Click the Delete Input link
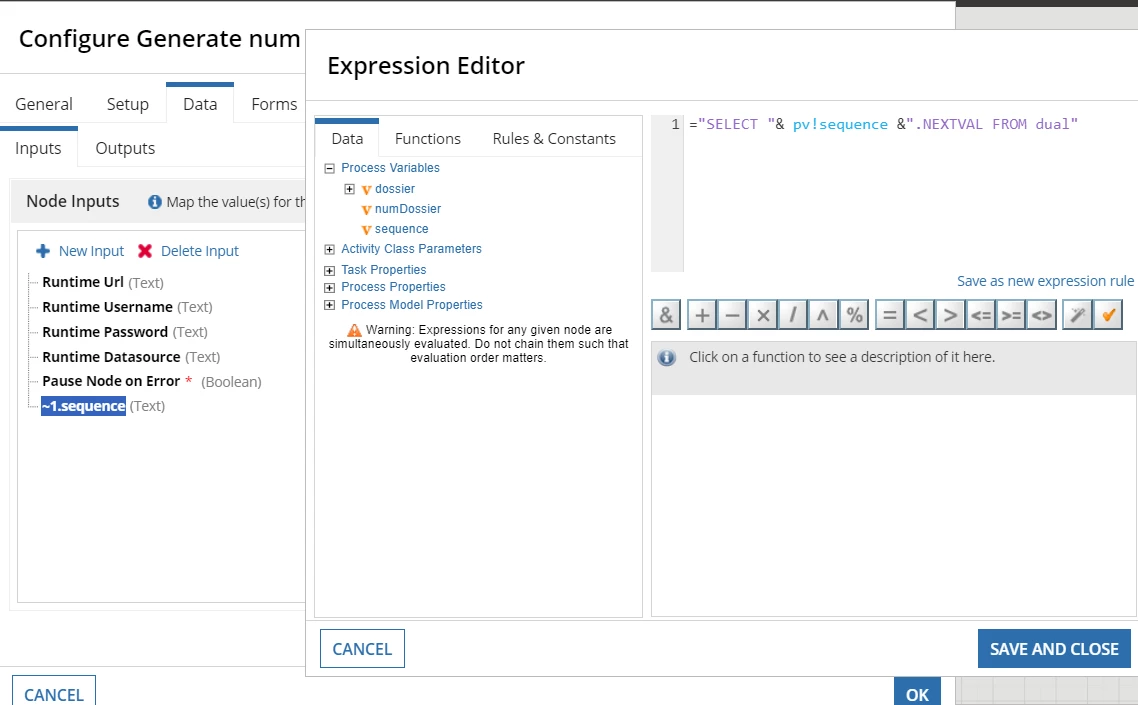The image size is (1138, 705). [200, 251]
